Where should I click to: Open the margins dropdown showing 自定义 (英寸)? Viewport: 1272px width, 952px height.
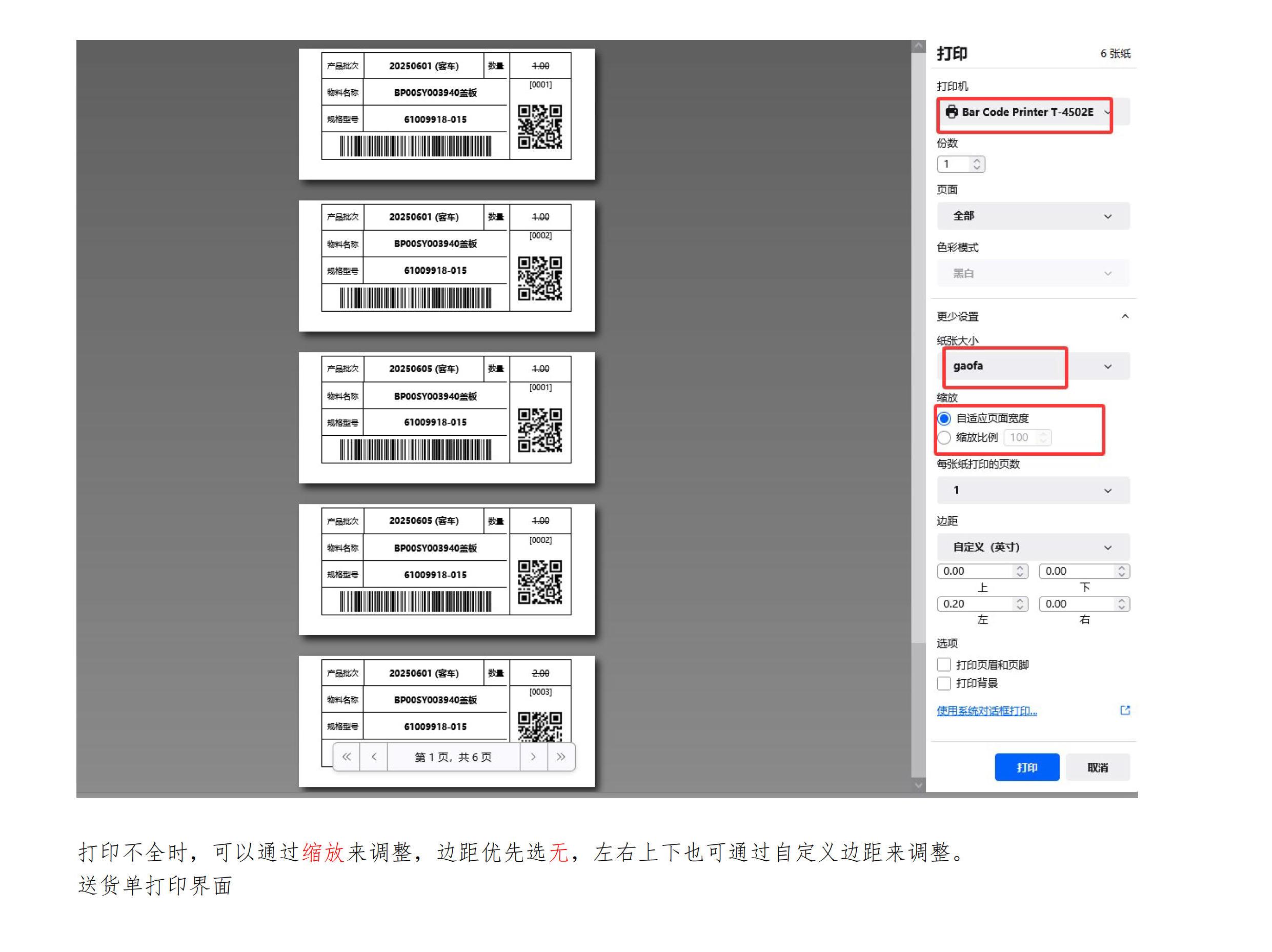pos(1033,548)
